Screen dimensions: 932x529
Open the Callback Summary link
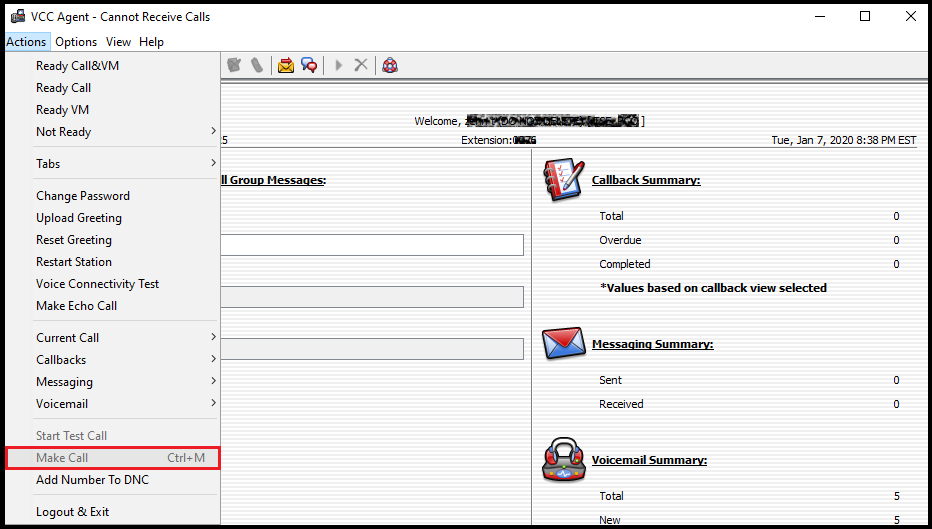646,180
